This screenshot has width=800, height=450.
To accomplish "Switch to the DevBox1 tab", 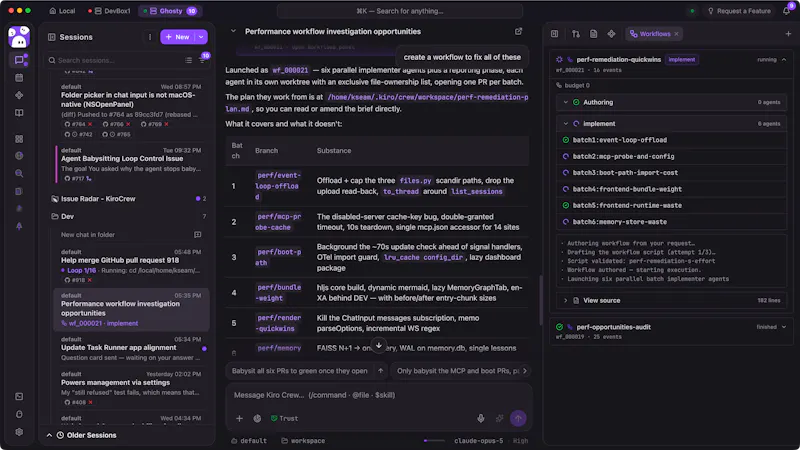I will pyautogui.click(x=109, y=11).
